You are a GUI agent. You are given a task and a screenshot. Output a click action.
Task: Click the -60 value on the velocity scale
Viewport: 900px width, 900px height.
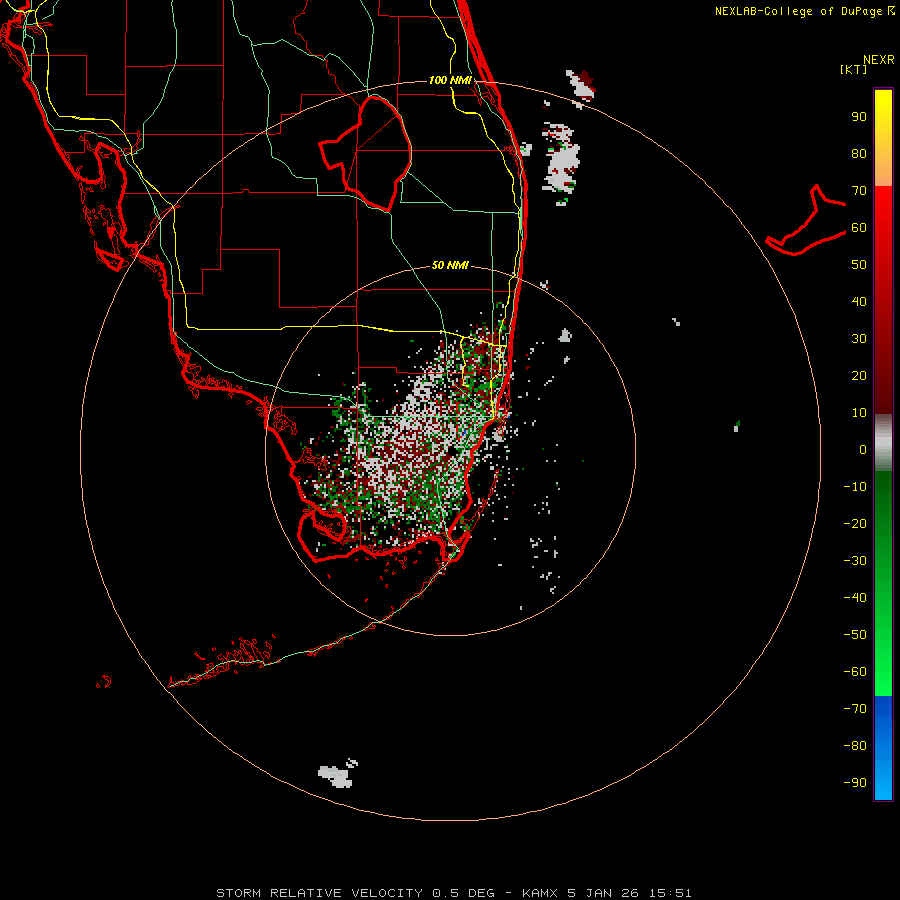point(855,672)
